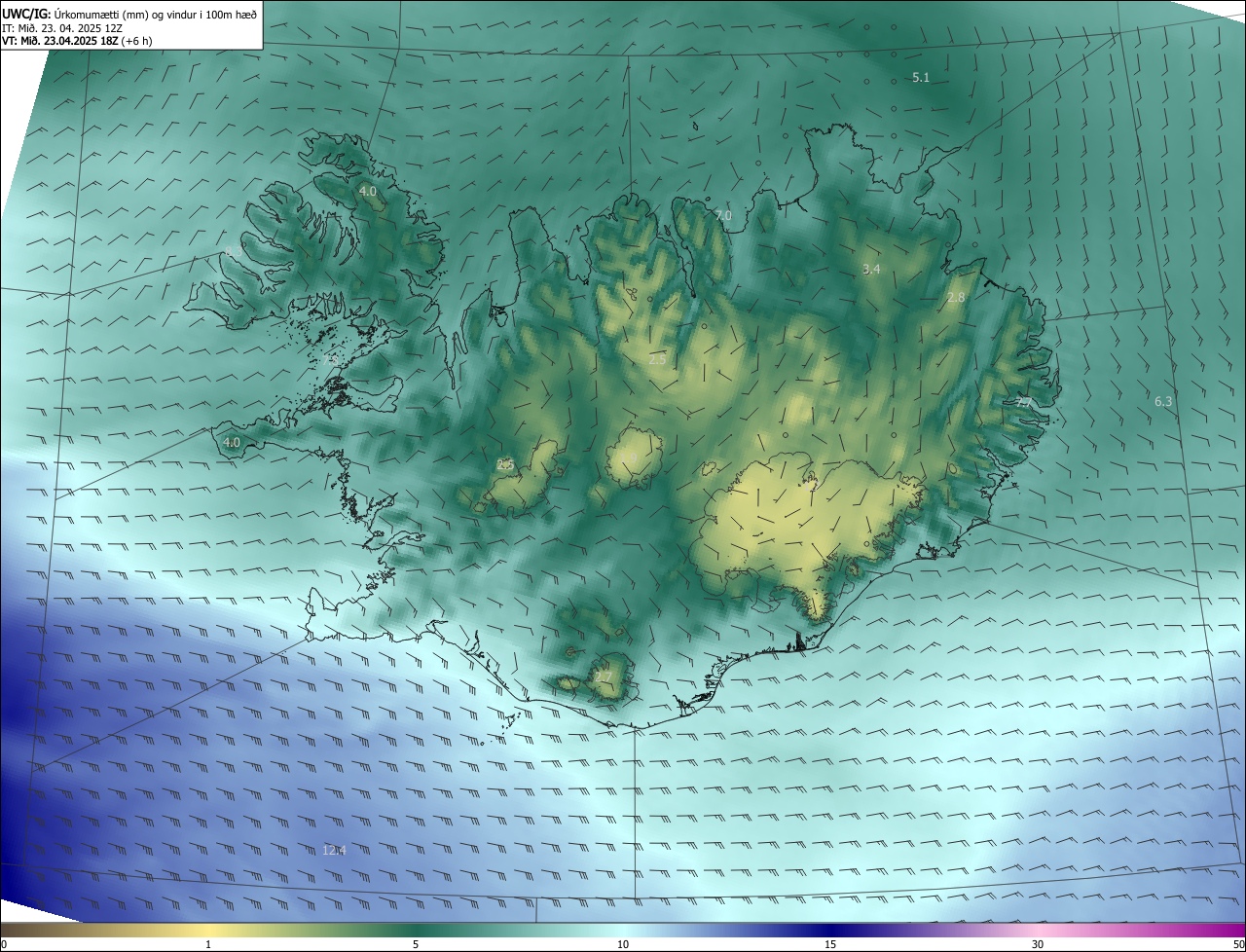This screenshot has height=952, width=1246.
Task: Click the colour scale tick labelled 15
Action: pyautogui.click(x=830, y=944)
